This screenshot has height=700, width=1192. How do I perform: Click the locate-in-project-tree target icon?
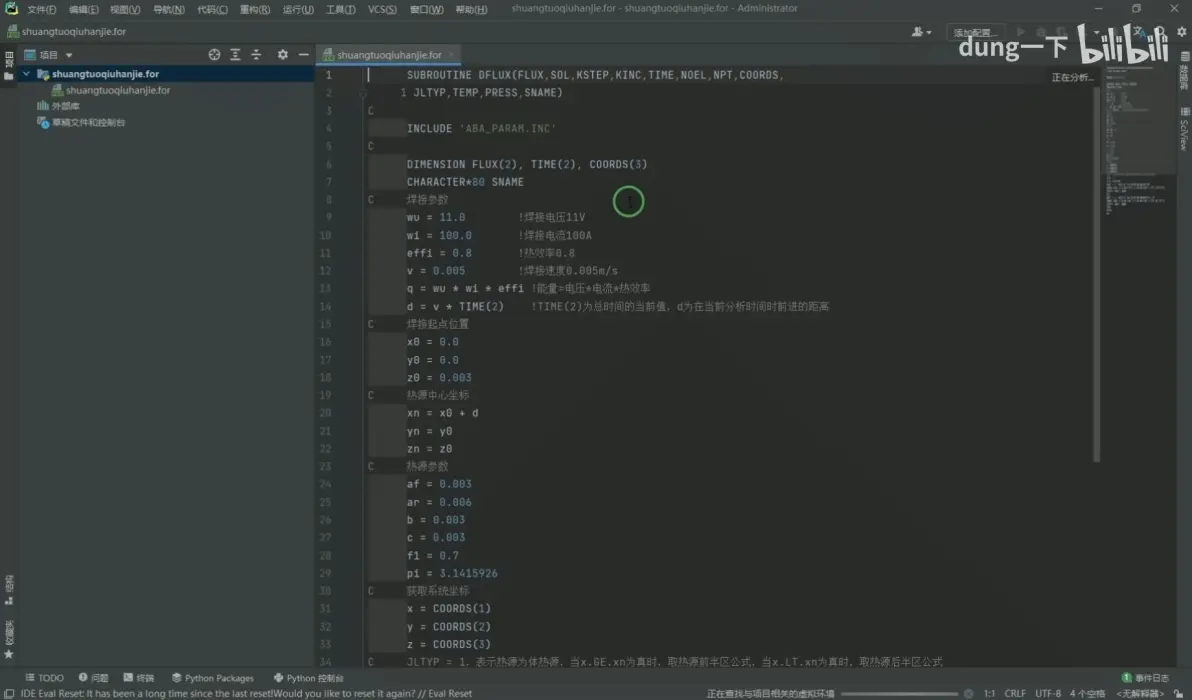pyautogui.click(x=214, y=55)
